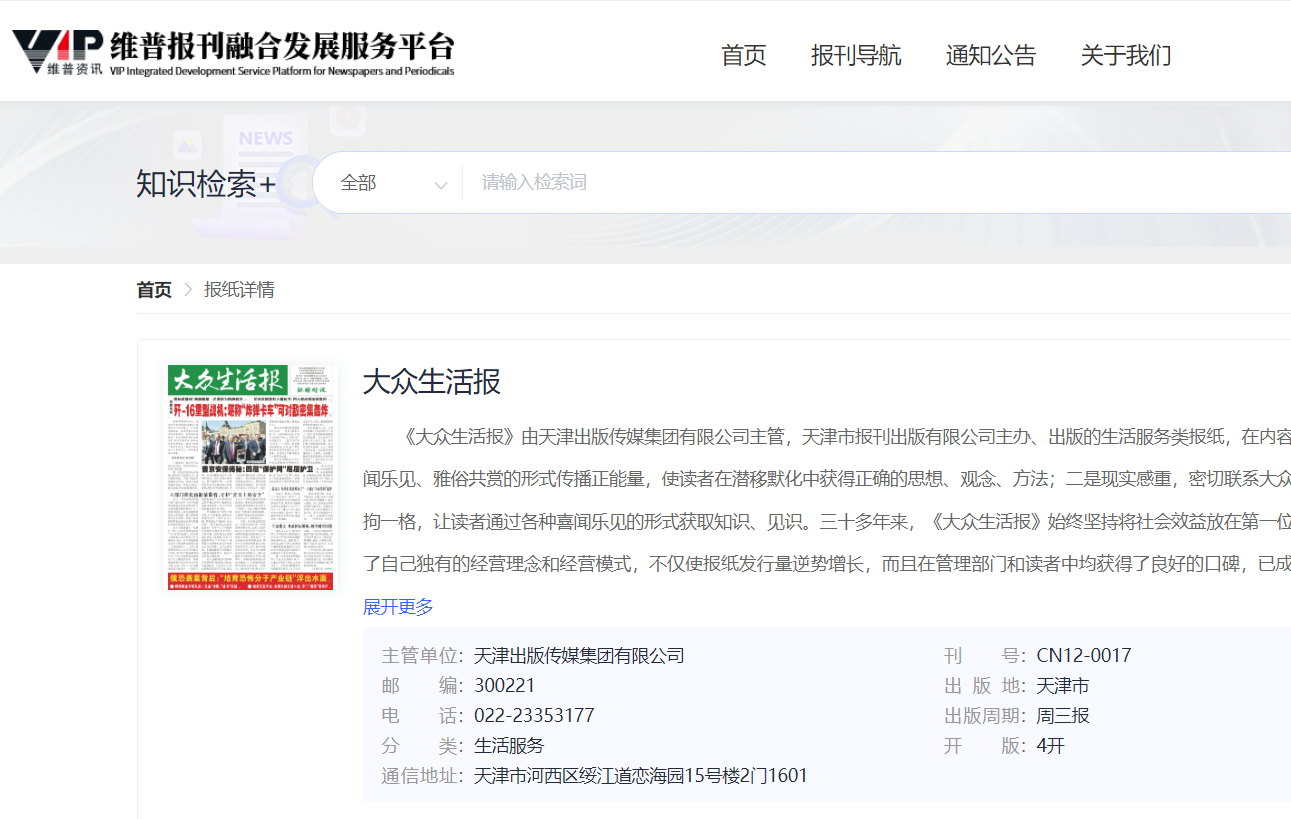Select the publication number CN12-0017
This screenshot has height=819, width=1291.
tap(1084, 656)
